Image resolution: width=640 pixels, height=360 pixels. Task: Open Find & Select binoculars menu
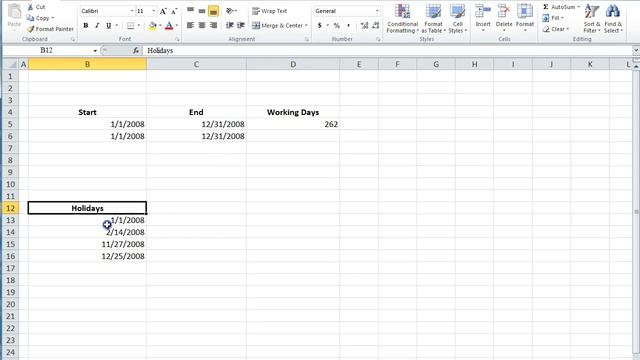pos(613,18)
